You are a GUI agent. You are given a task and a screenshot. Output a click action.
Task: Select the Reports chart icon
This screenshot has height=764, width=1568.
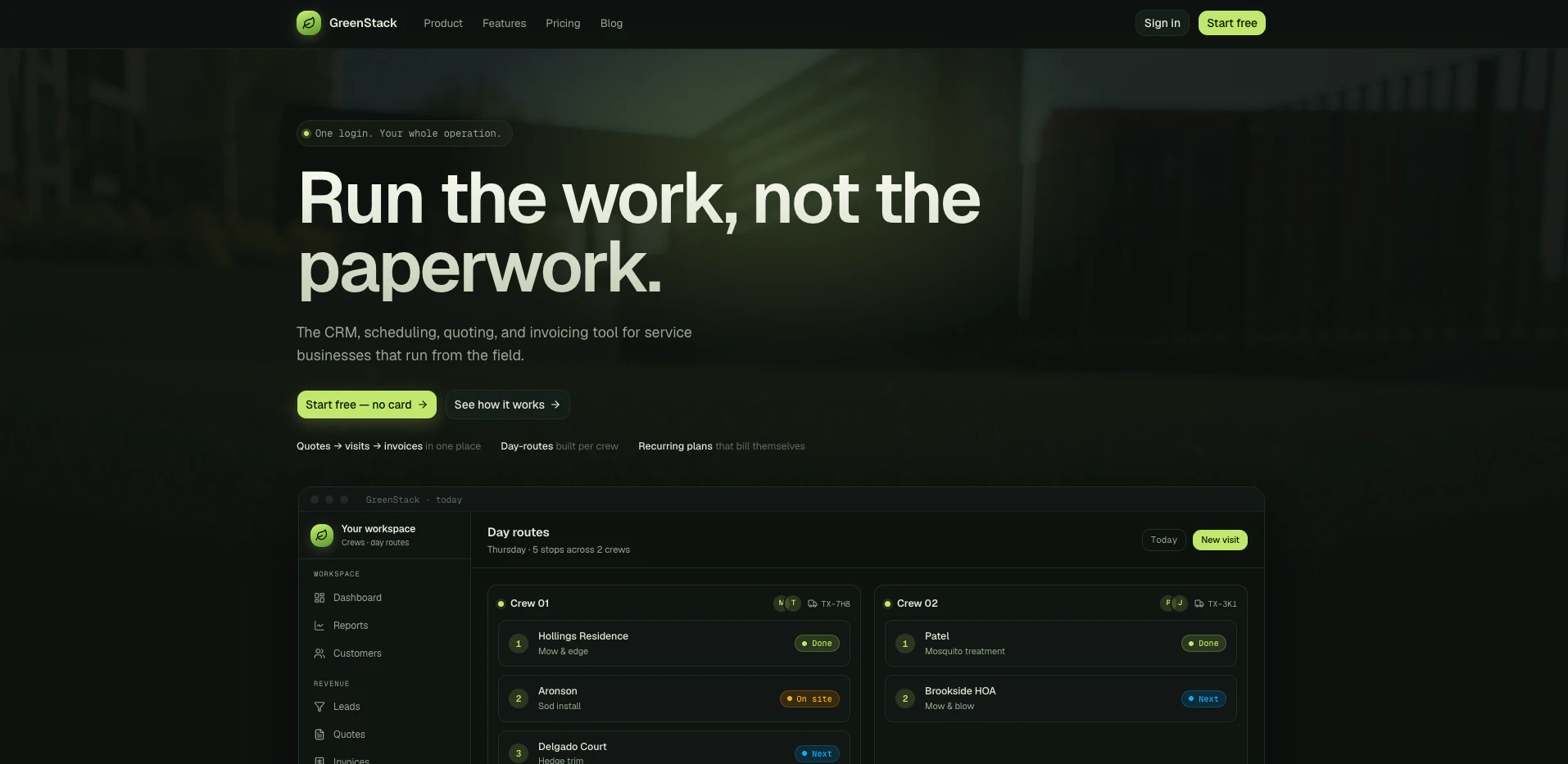click(319, 626)
